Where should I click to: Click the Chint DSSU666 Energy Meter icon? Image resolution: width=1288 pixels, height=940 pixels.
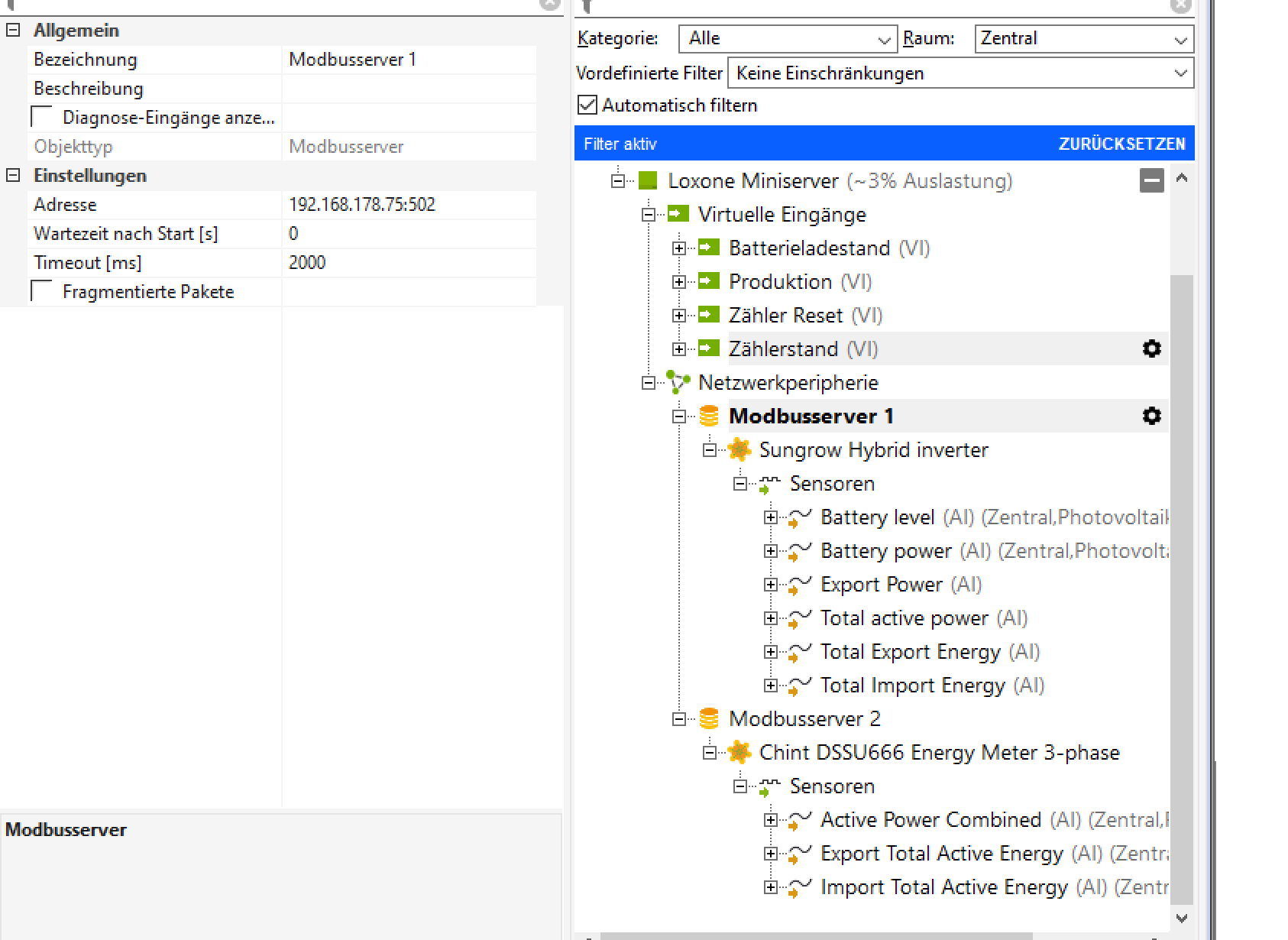739,753
